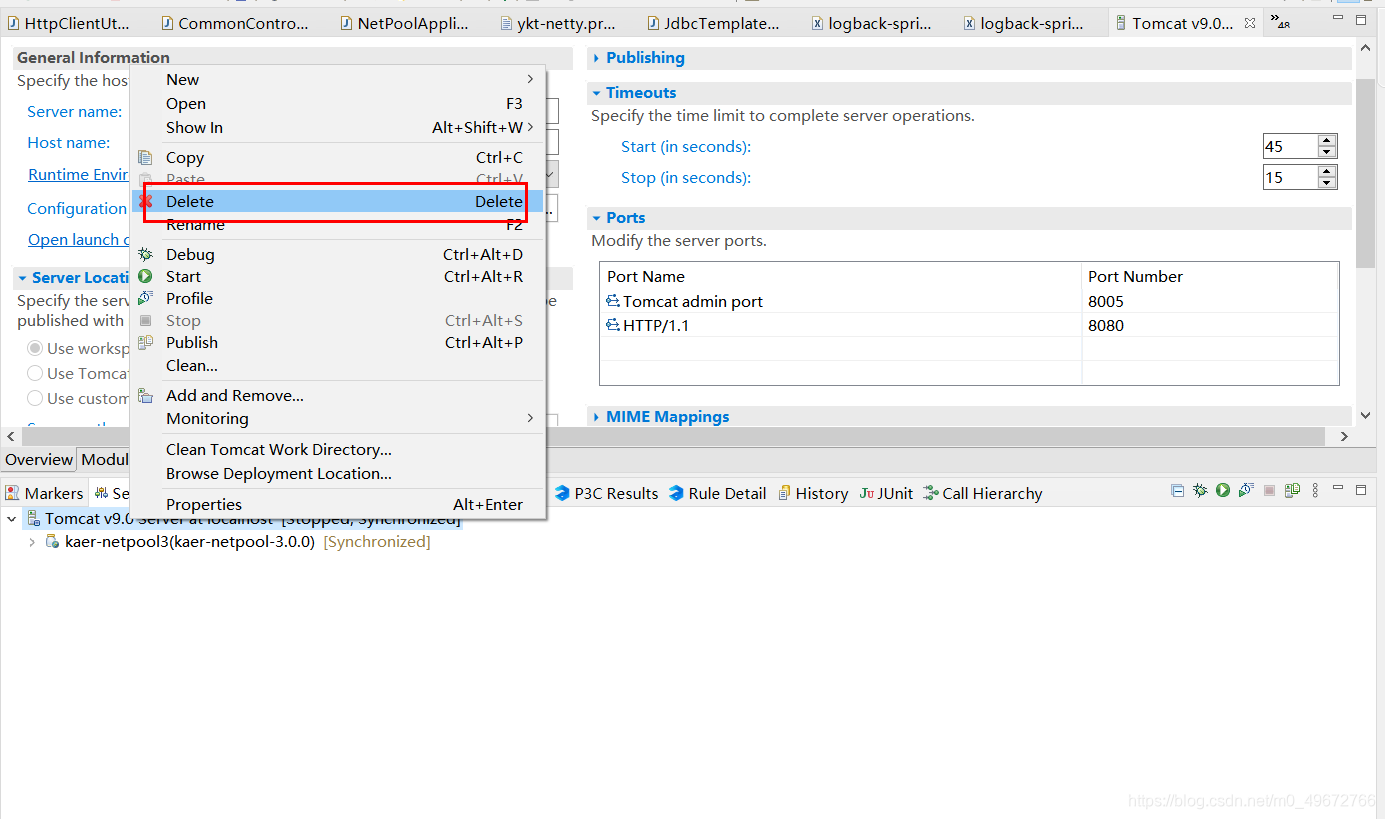The height and width of the screenshot is (819, 1385).
Task: Switch to the Overview tab
Action: [x=38, y=459]
